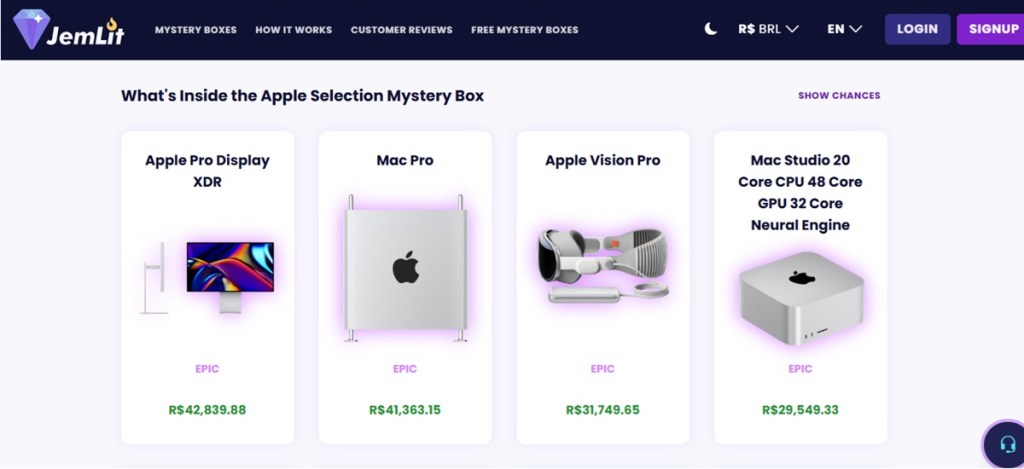Click the Mac Pro title text
1024x469 pixels.
pos(405,160)
